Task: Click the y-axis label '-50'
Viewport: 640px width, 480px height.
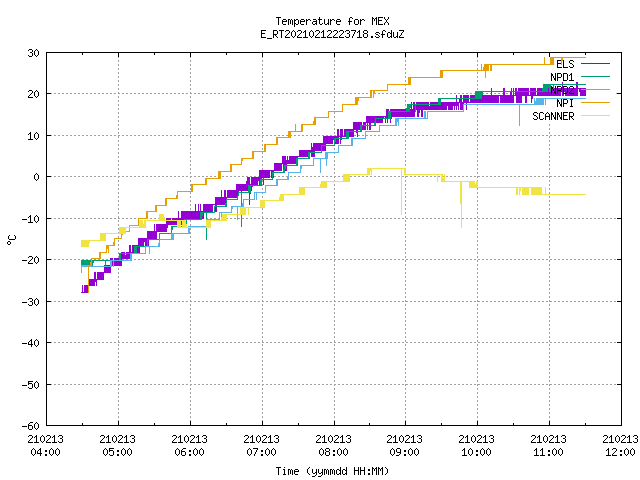Action: click(x=31, y=384)
